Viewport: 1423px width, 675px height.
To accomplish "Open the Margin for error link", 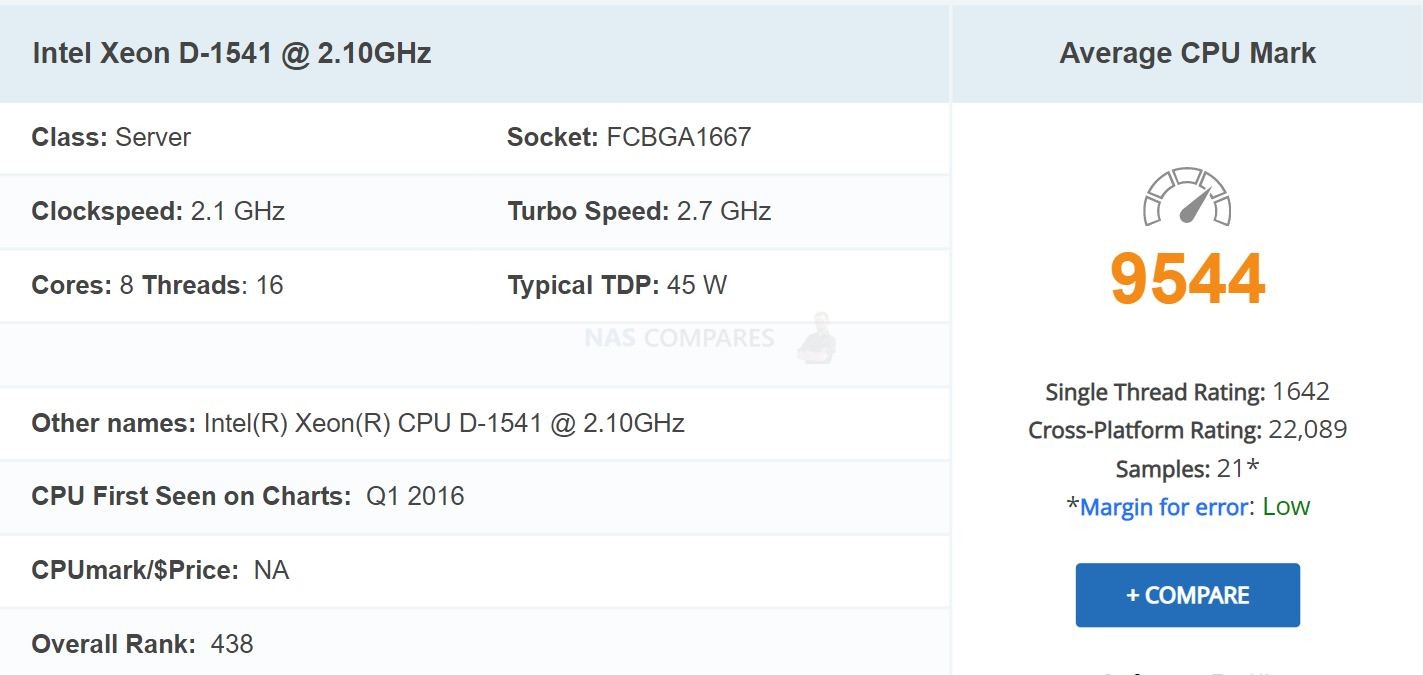I will 1164,507.
